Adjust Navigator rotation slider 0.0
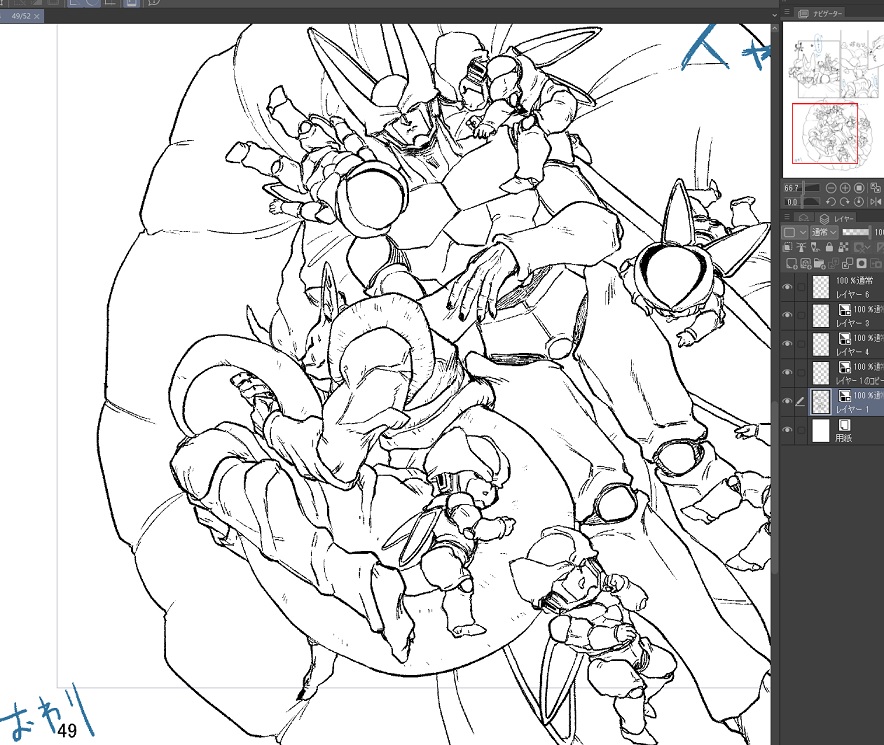The height and width of the screenshot is (745, 884). pyautogui.click(x=802, y=201)
